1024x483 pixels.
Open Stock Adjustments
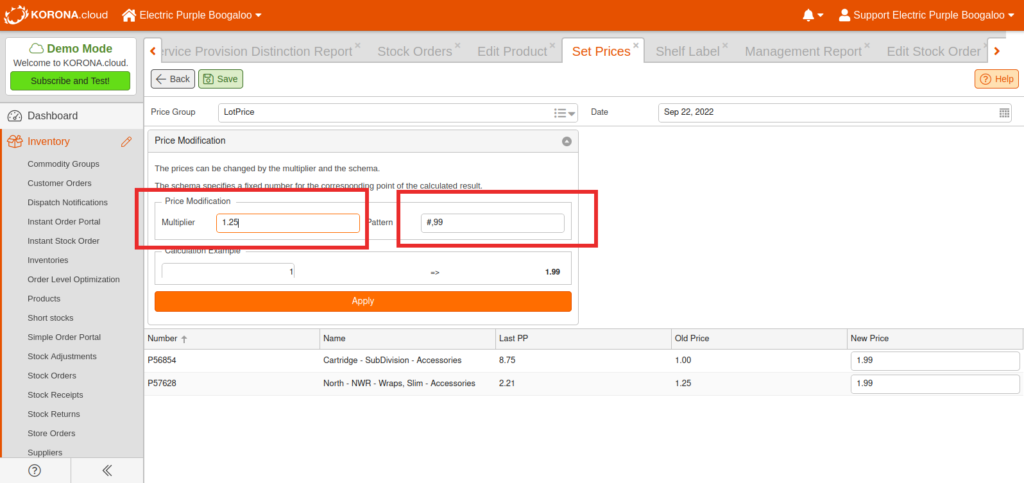click(62, 356)
